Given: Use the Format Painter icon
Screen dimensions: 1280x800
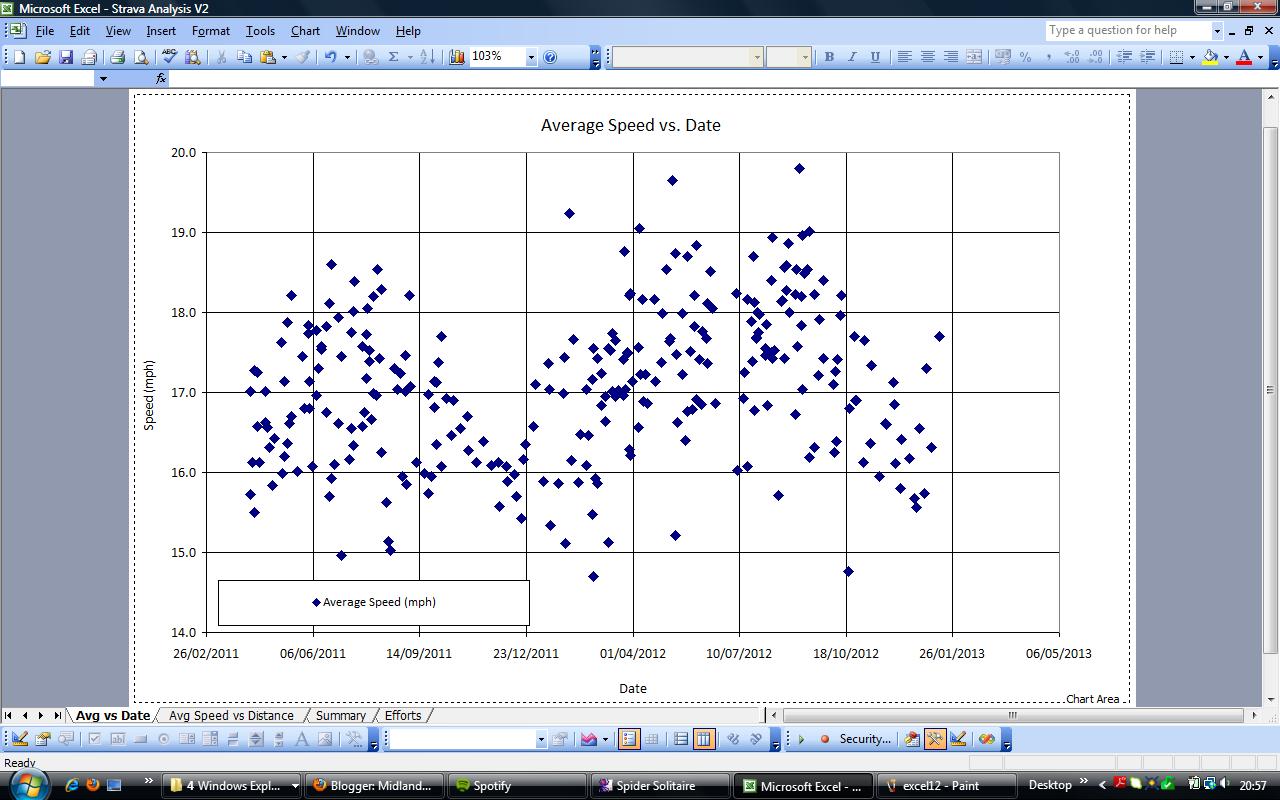Looking at the screenshot, I should tap(305, 57).
